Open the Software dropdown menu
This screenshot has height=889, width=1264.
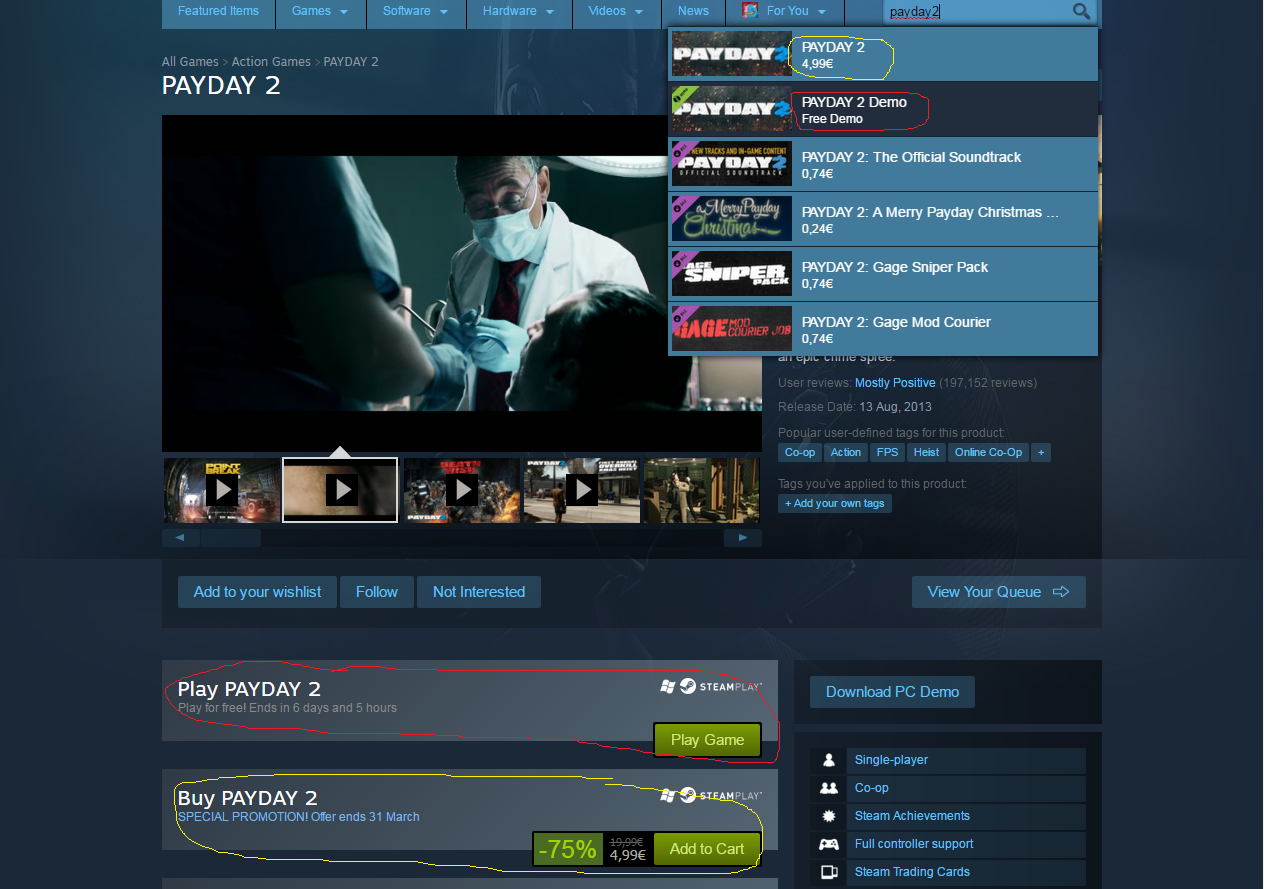pyautogui.click(x=415, y=11)
